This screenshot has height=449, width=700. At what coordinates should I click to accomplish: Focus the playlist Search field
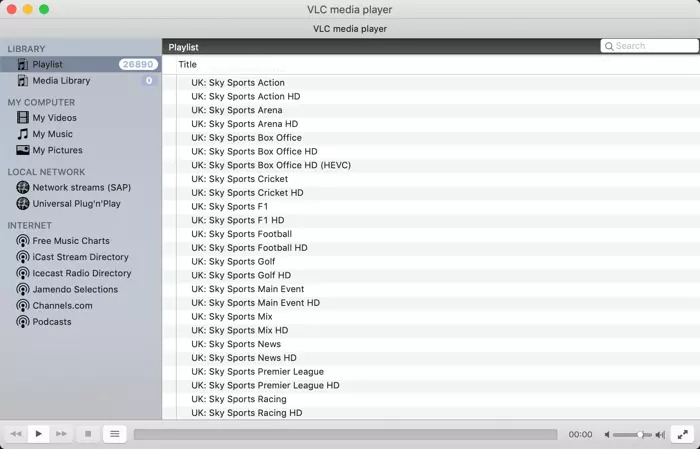pos(650,46)
